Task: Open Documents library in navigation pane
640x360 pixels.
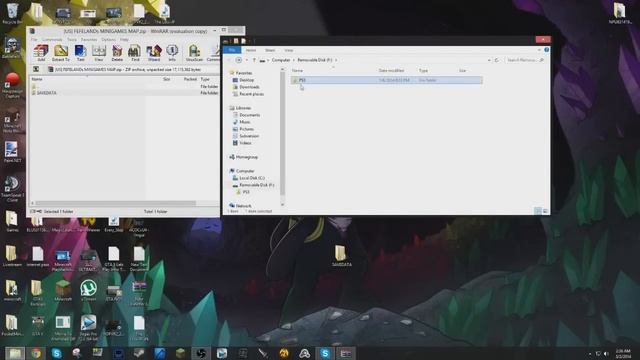Action: pyautogui.click(x=249, y=115)
